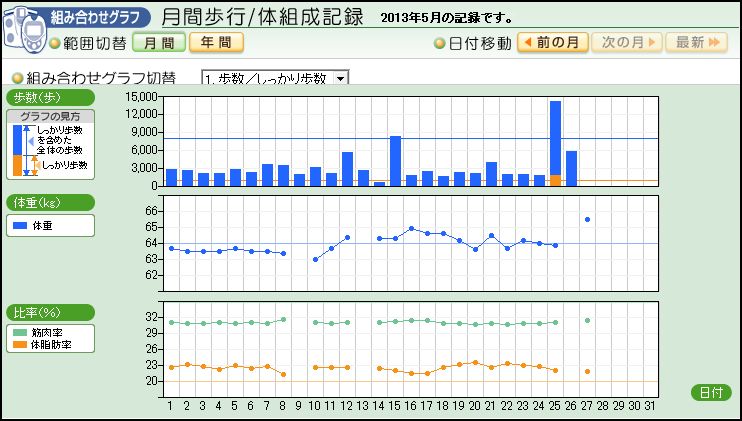Switch range to 年間
Screen dimensions: 742x421
point(216,43)
